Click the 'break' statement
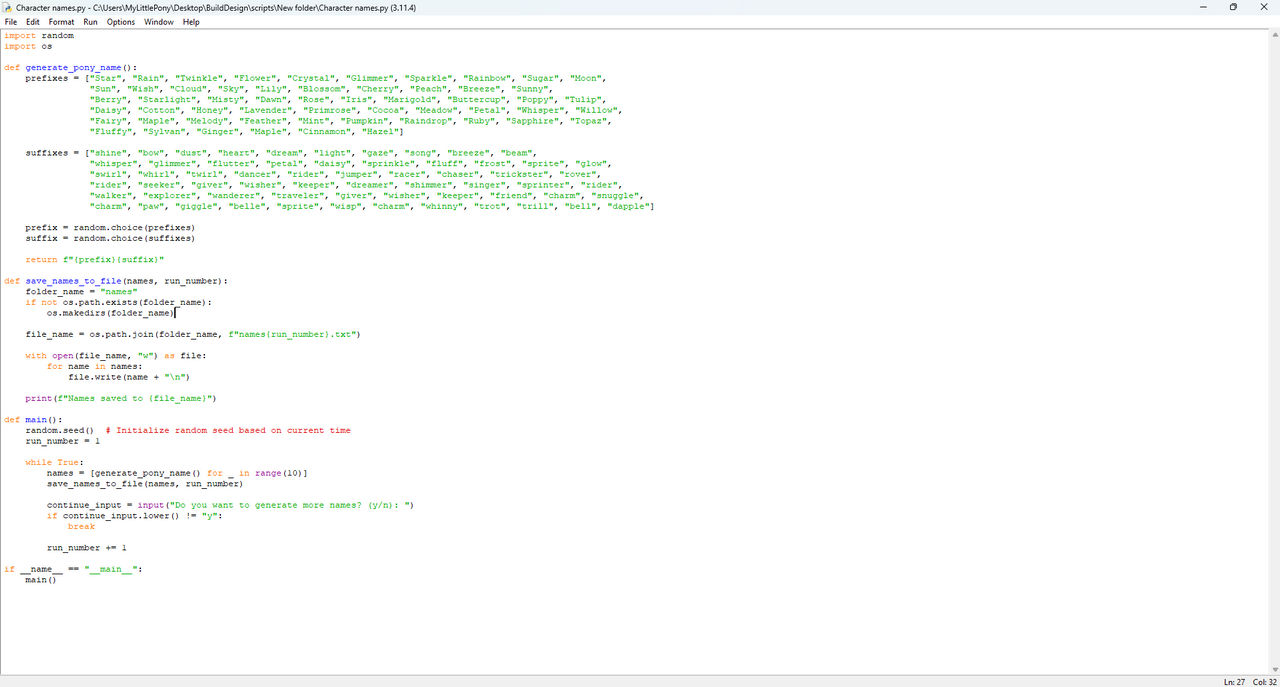Image resolution: width=1280 pixels, height=687 pixels. 82,526
